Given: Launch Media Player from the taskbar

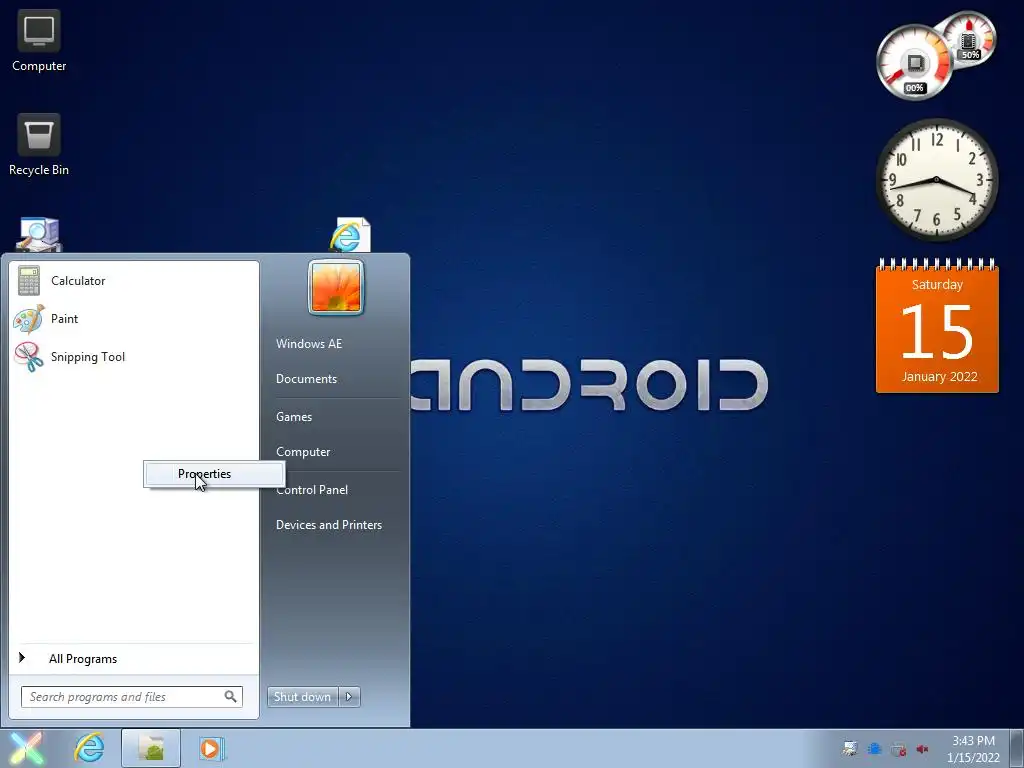Looking at the screenshot, I should (x=211, y=748).
